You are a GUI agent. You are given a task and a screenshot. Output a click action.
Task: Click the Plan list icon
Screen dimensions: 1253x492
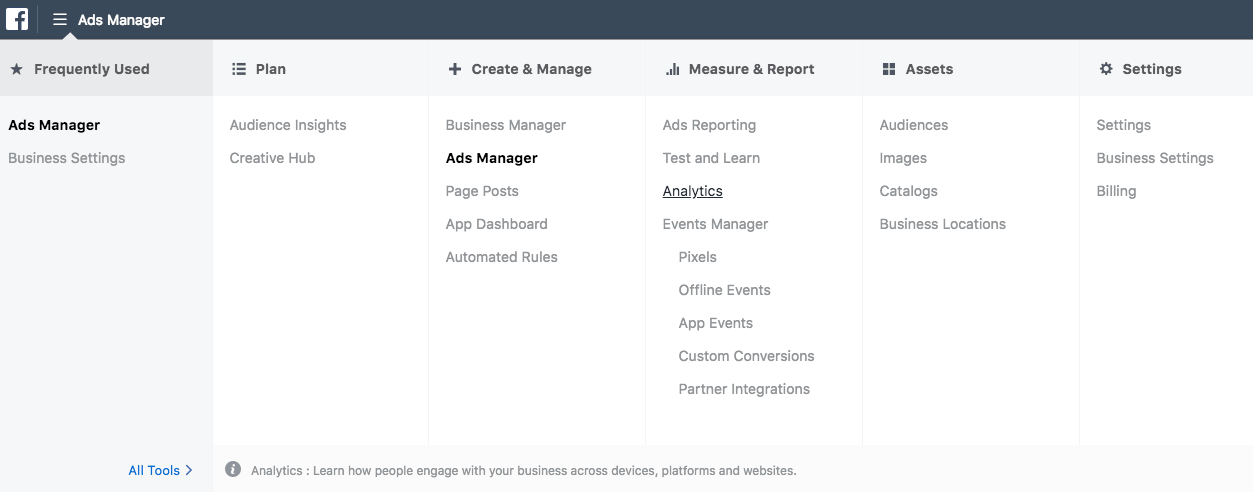tap(238, 69)
